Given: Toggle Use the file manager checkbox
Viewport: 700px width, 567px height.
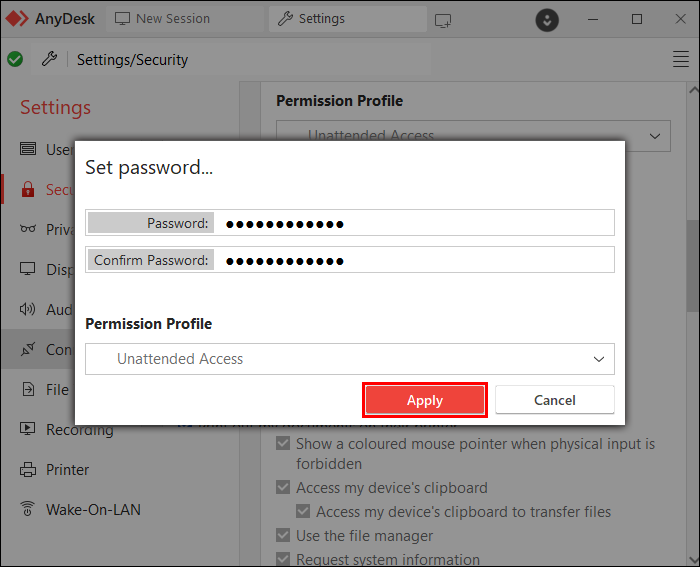Looking at the screenshot, I should [x=284, y=536].
